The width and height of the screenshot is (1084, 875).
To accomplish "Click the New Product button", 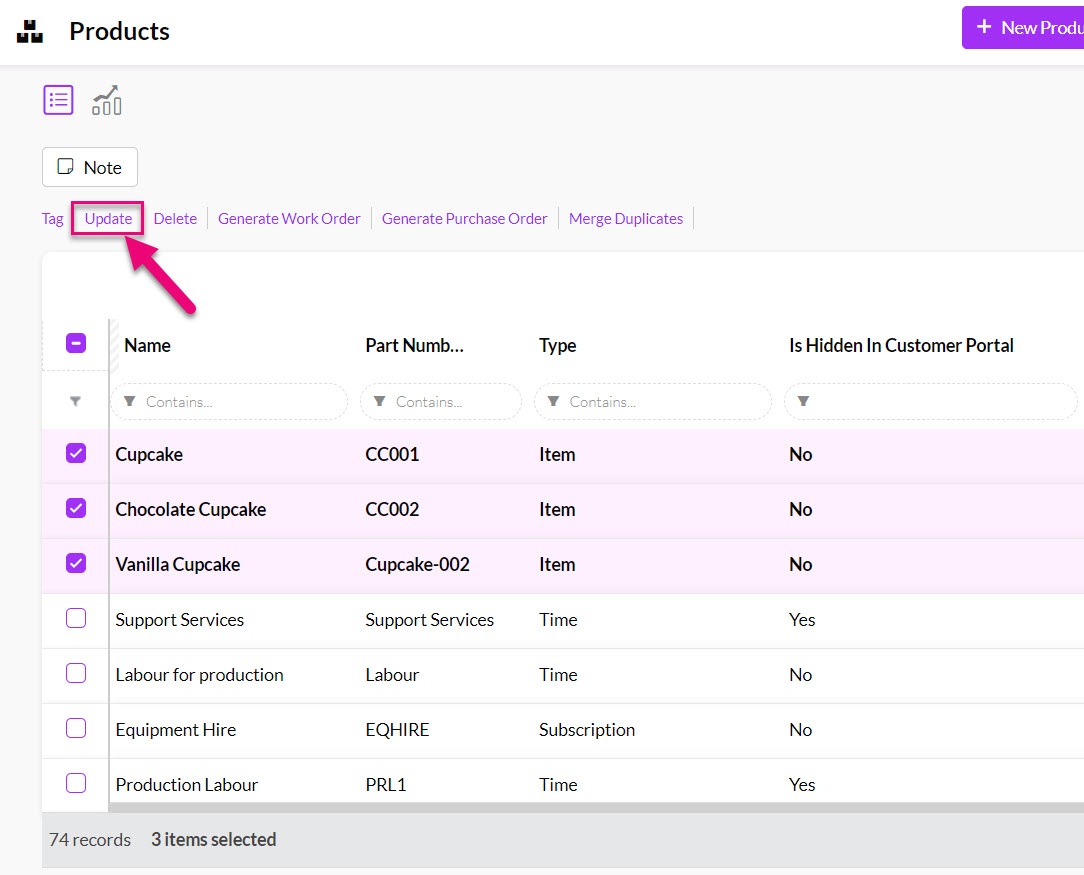I will (1024, 28).
